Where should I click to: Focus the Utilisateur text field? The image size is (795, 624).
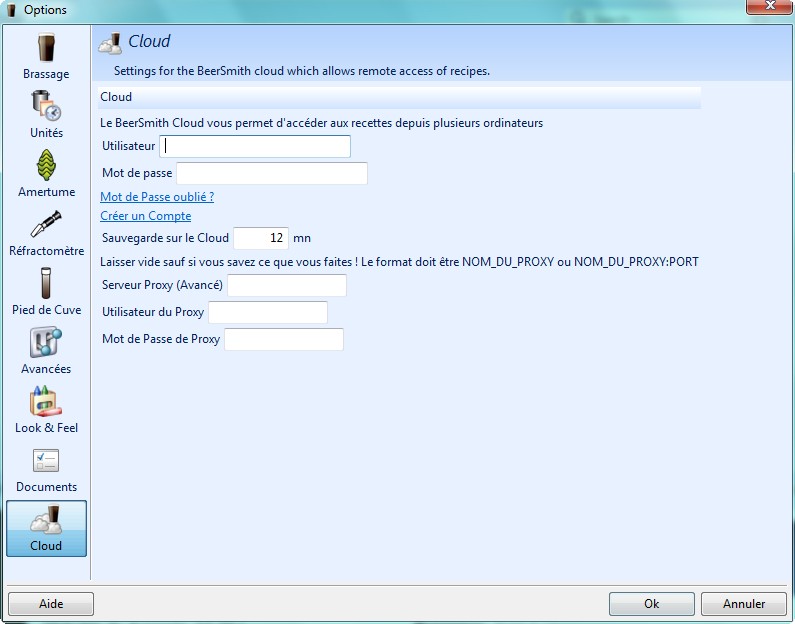point(256,146)
